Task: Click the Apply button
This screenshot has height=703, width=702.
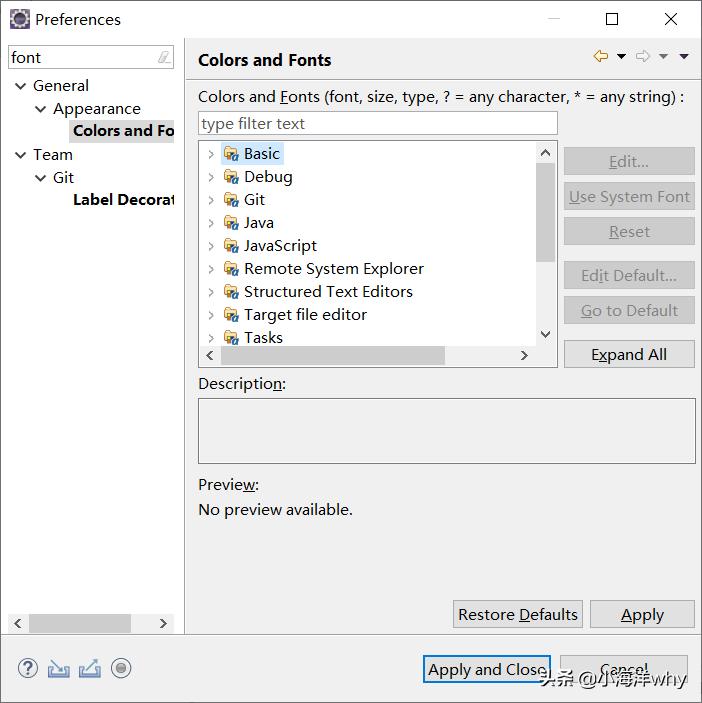Action: (642, 614)
